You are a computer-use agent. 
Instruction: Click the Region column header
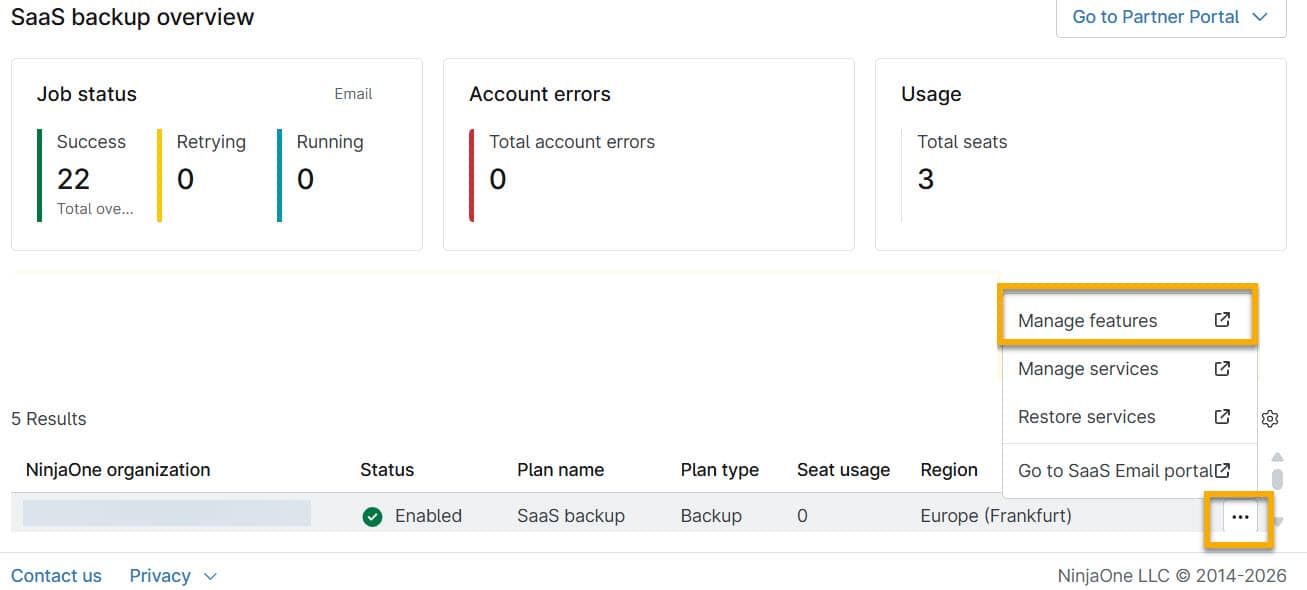(x=948, y=470)
